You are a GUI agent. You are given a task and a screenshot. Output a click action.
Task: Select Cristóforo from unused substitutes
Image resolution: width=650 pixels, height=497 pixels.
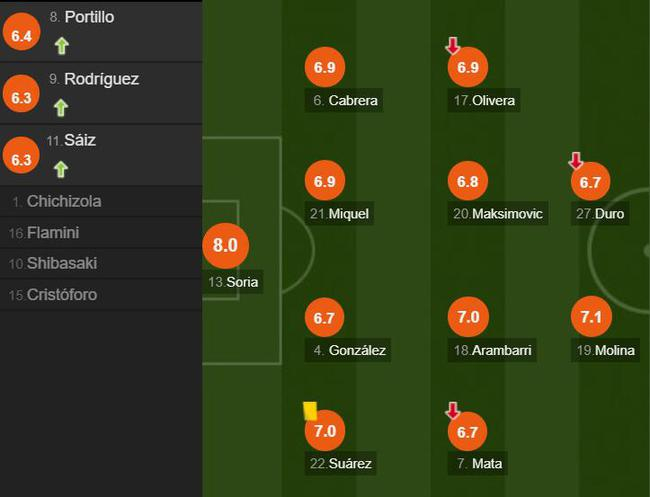point(62,295)
